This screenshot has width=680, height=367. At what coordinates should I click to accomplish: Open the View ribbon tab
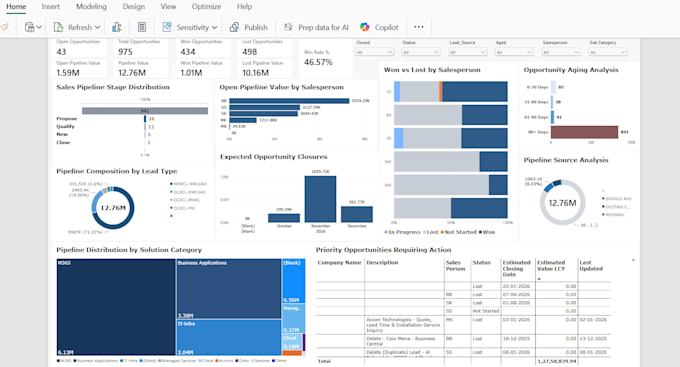(168, 7)
